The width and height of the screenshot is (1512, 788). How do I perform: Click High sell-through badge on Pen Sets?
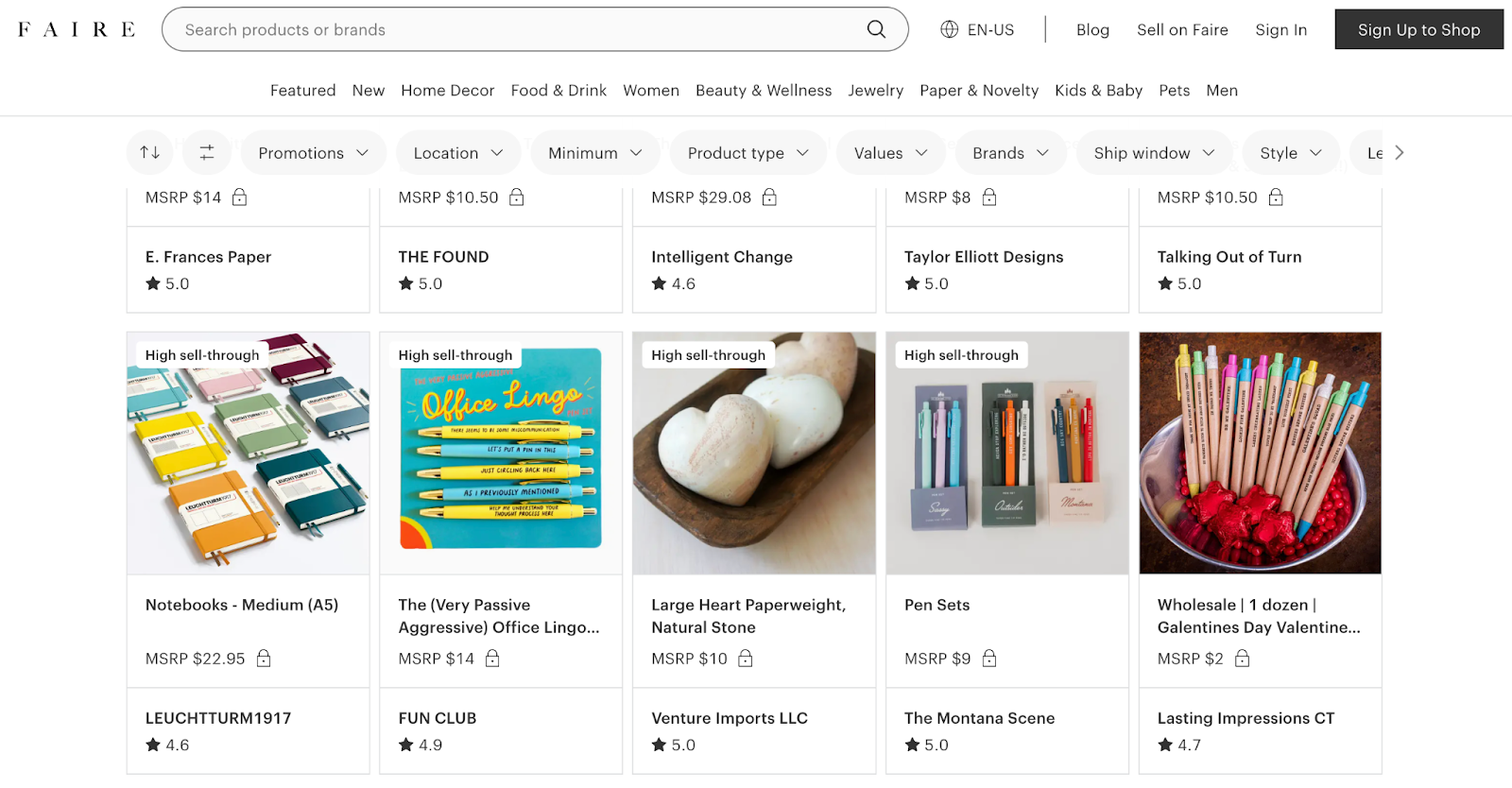(x=961, y=355)
